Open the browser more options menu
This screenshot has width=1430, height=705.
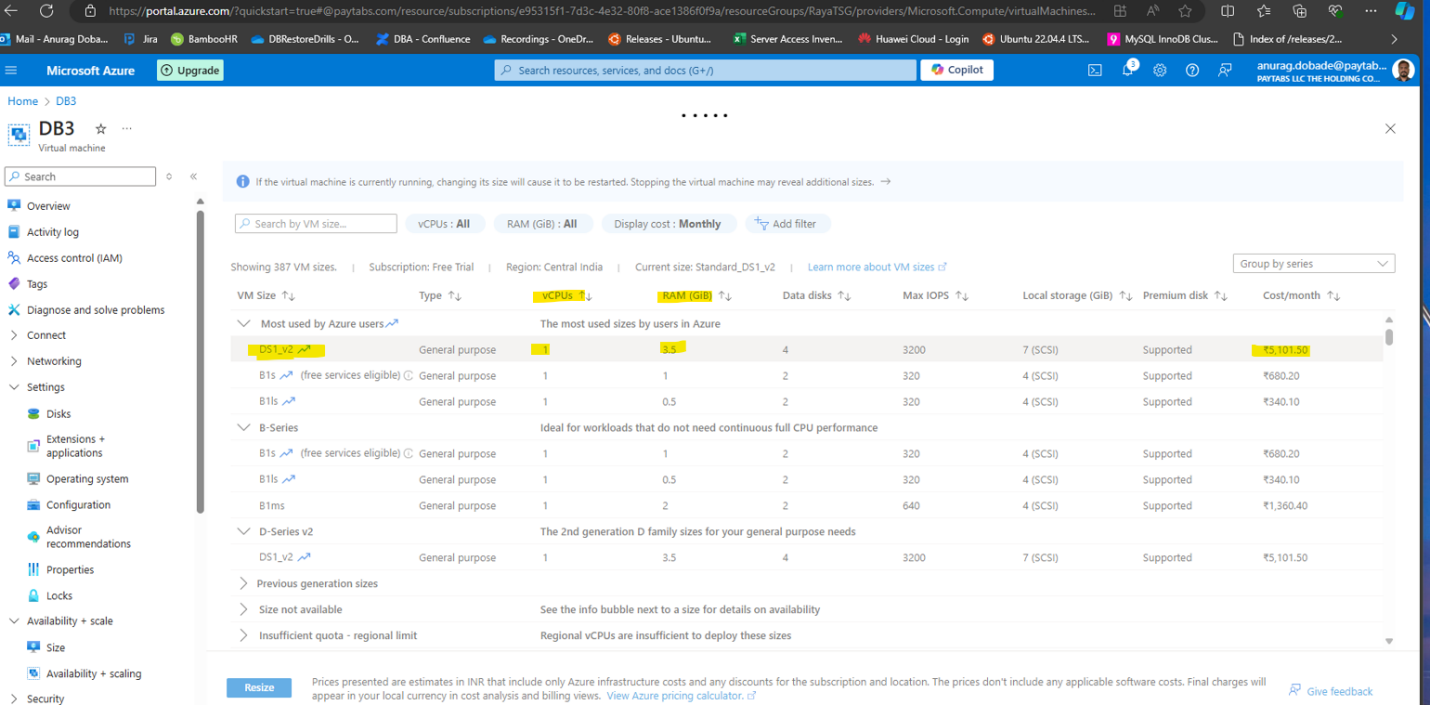(x=1371, y=11)
